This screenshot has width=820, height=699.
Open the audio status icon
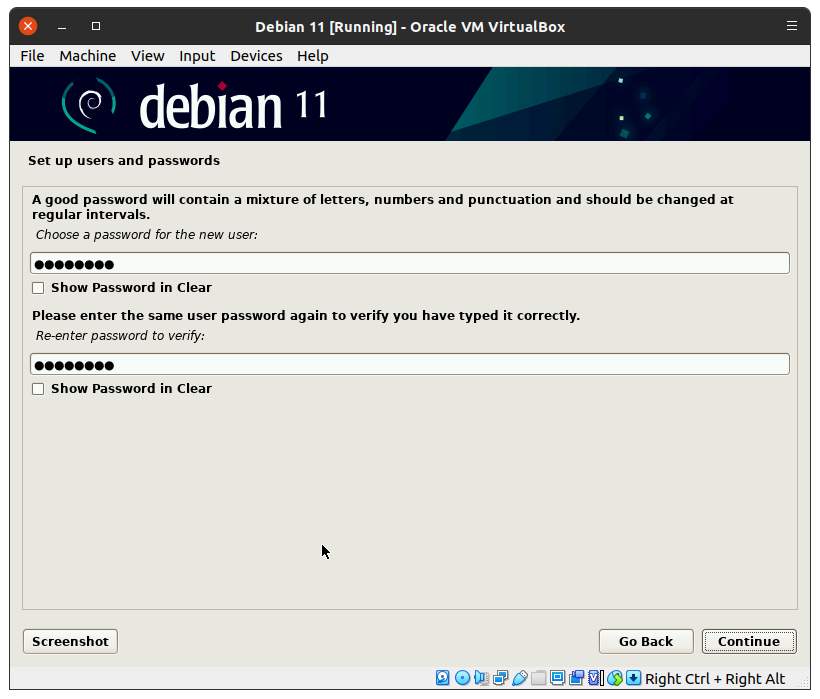tap(481, 678)
